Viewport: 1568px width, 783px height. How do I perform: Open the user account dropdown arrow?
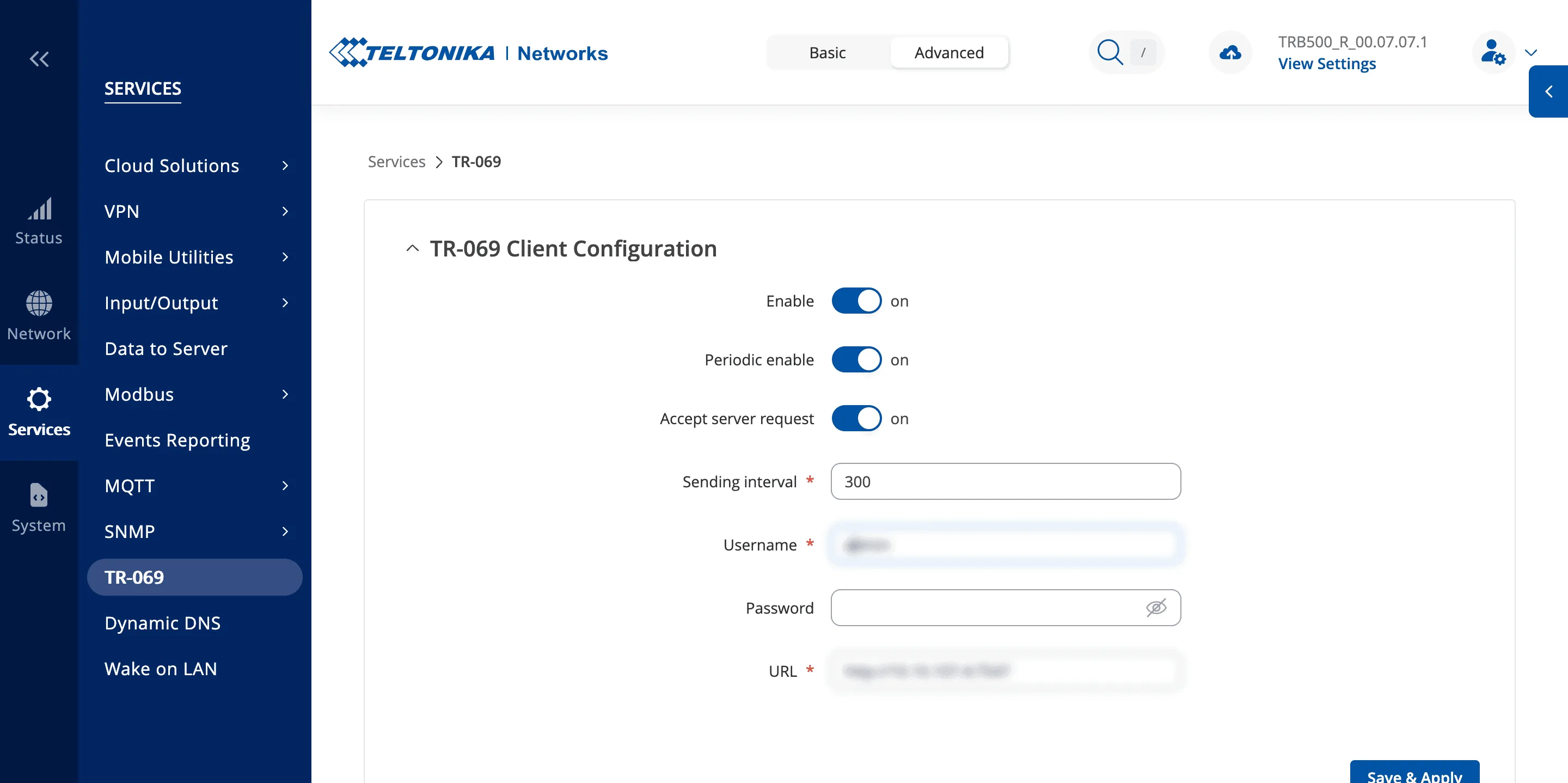[x=1531, y=53]
